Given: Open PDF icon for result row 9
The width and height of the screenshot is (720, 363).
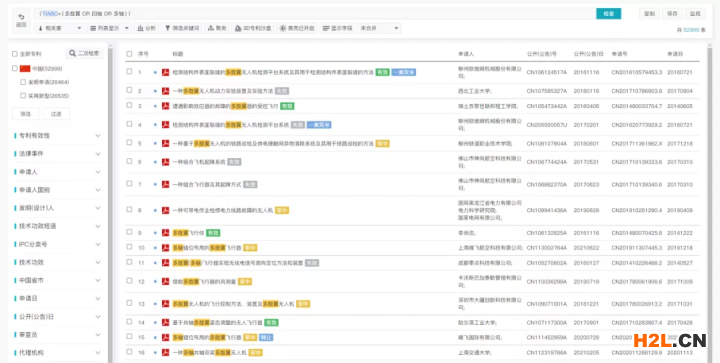Looking at the screenshot, I should coord(166,233).
